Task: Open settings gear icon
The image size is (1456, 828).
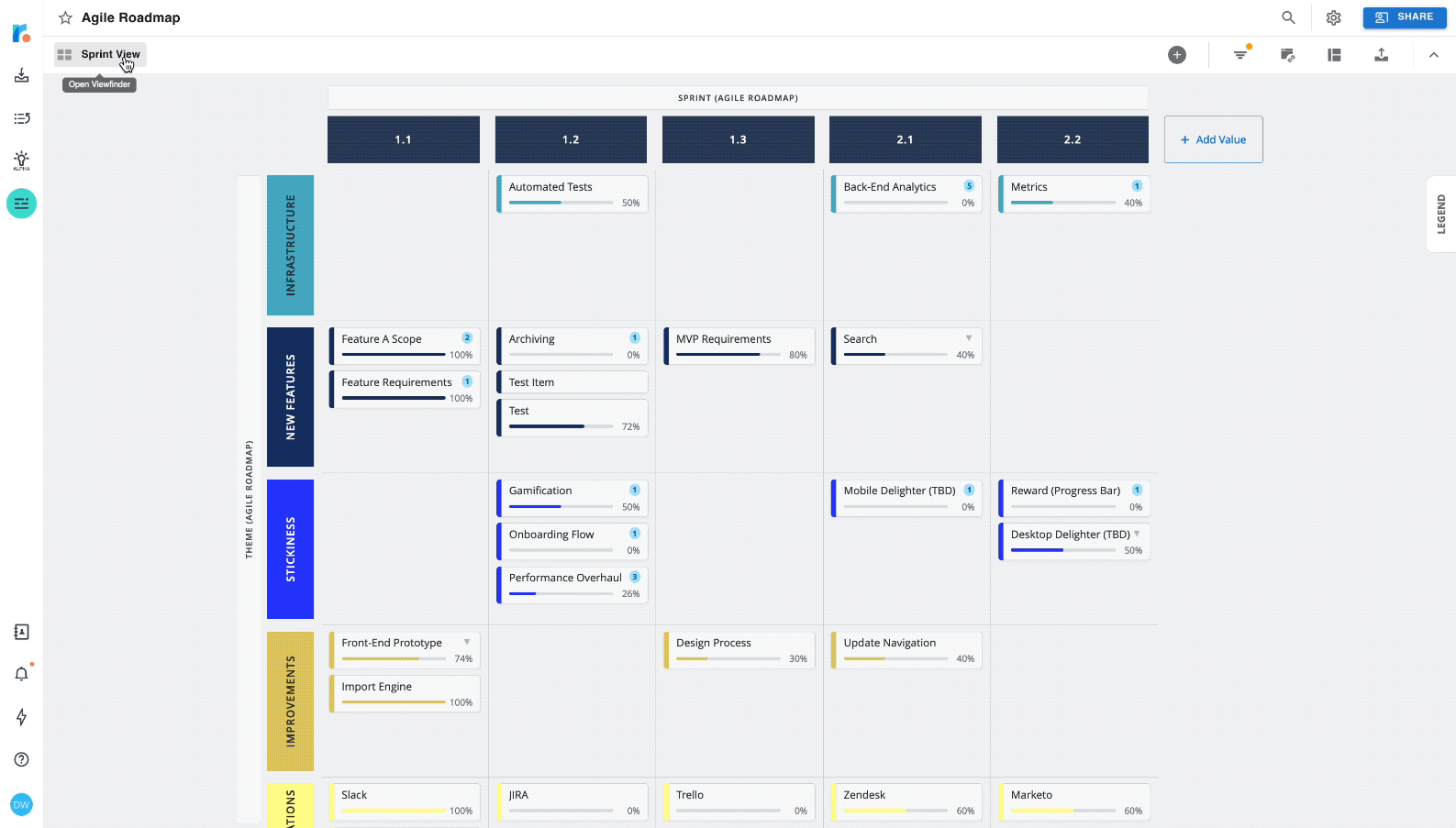Action: pyautogui.click(x=1334, y=17)
